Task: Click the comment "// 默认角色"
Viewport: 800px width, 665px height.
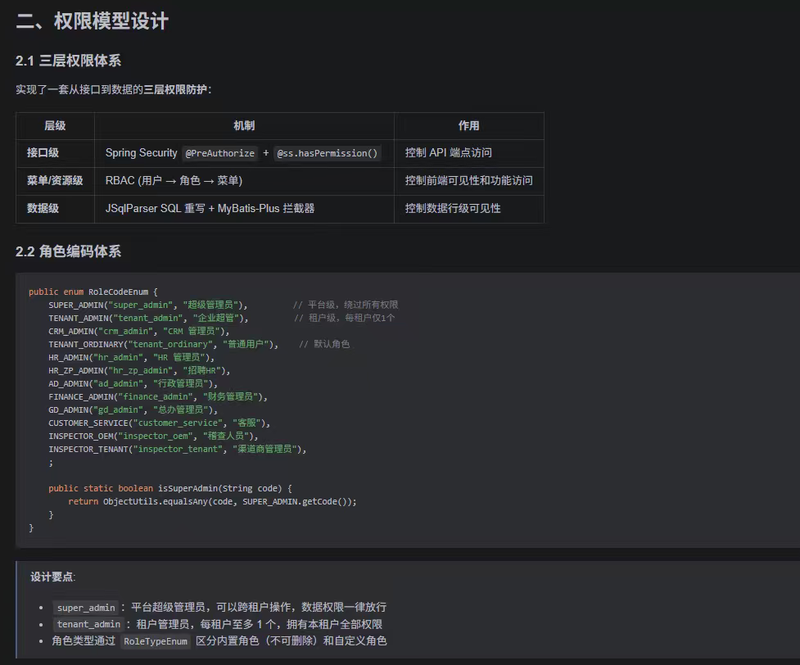Action: click(x=324, y=344)
